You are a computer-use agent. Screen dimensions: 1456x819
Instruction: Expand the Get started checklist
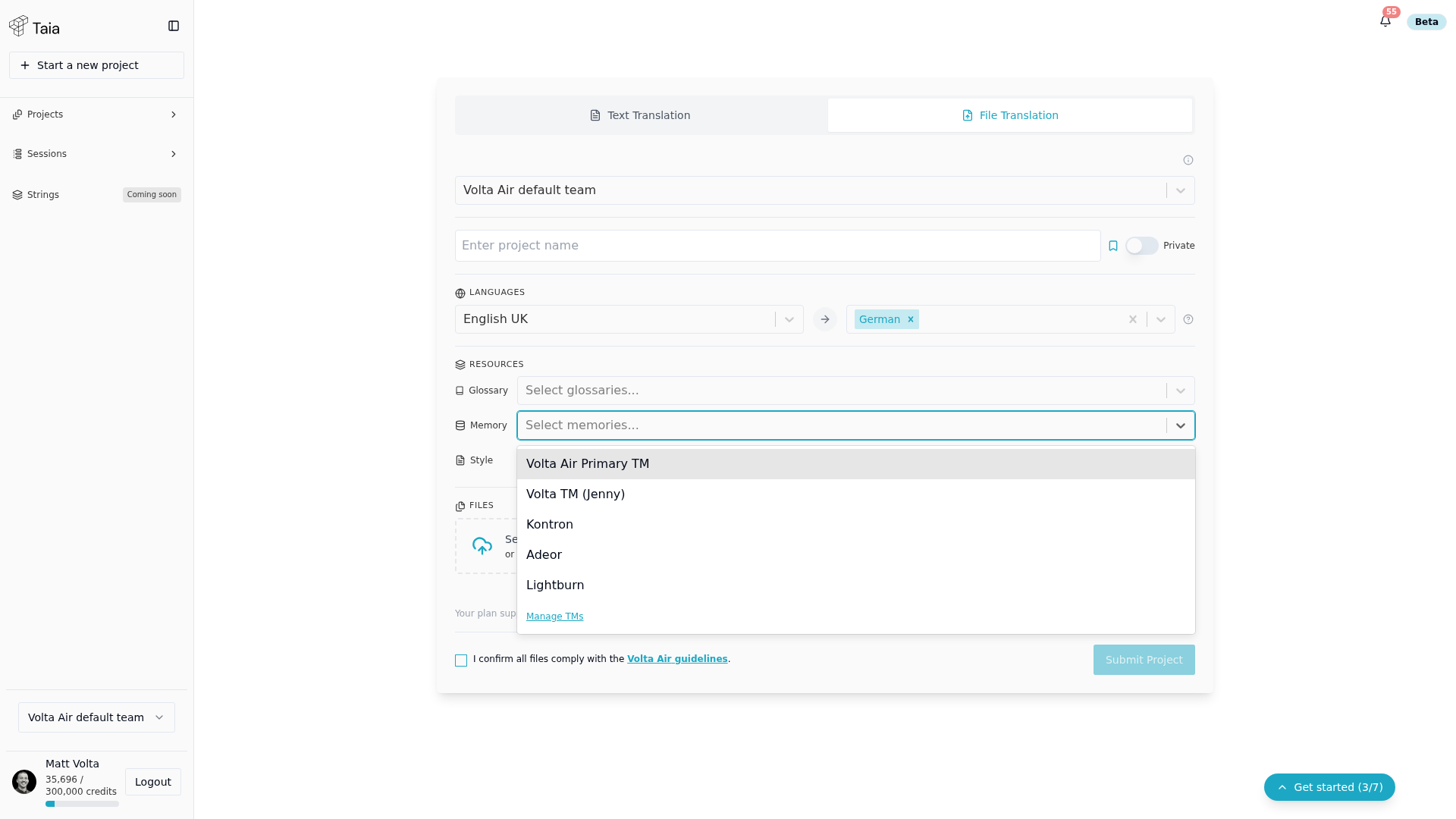(1329, 787)
